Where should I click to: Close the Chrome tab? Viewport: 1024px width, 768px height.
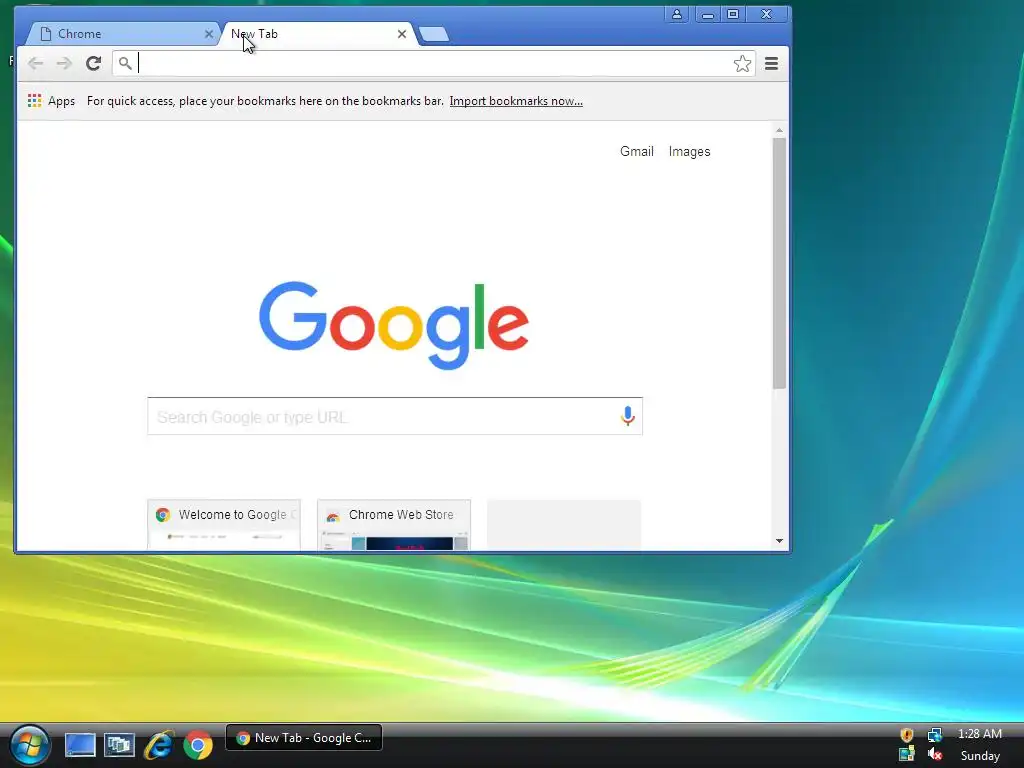209,34
